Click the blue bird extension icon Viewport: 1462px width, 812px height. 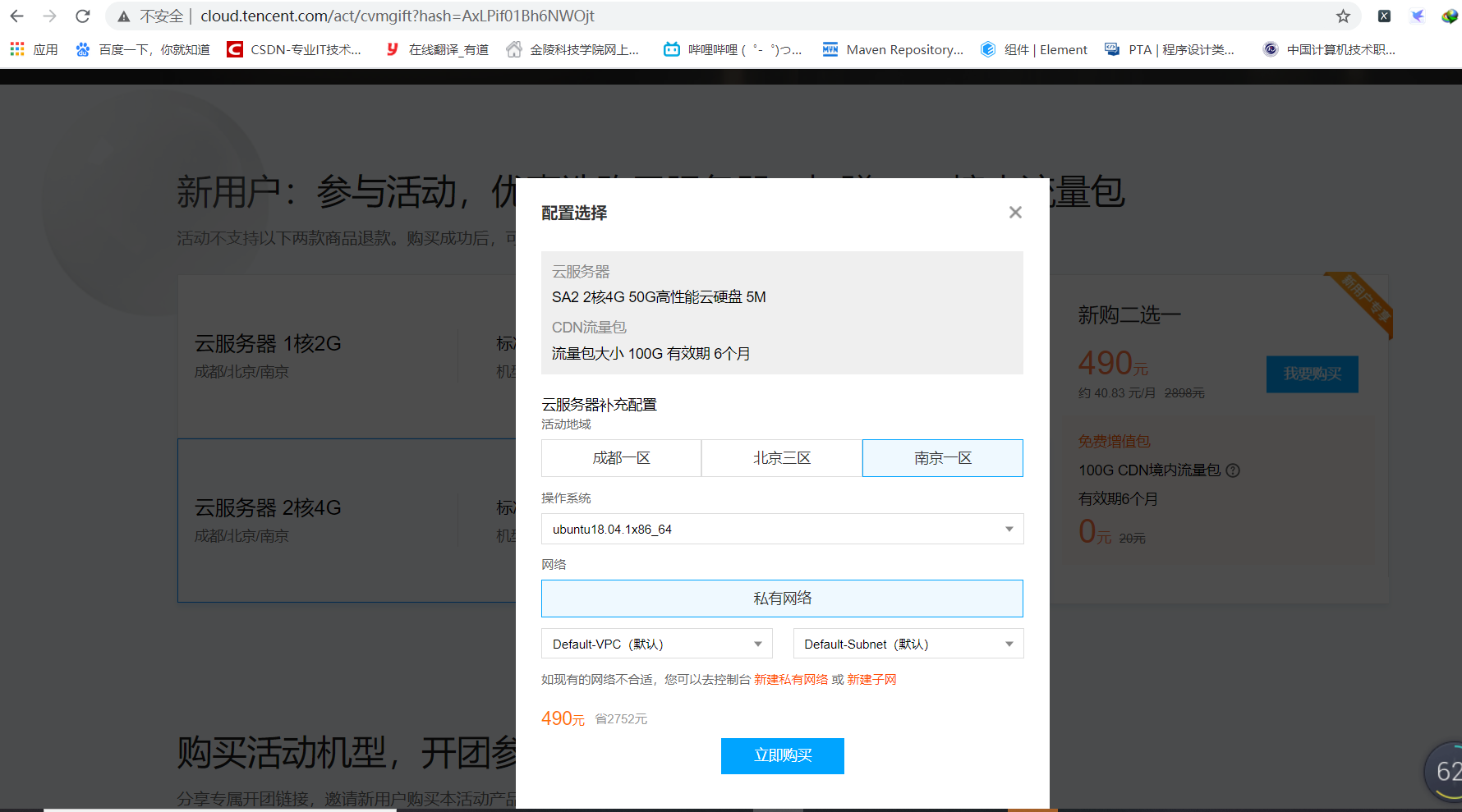(x=1417, y=16)
